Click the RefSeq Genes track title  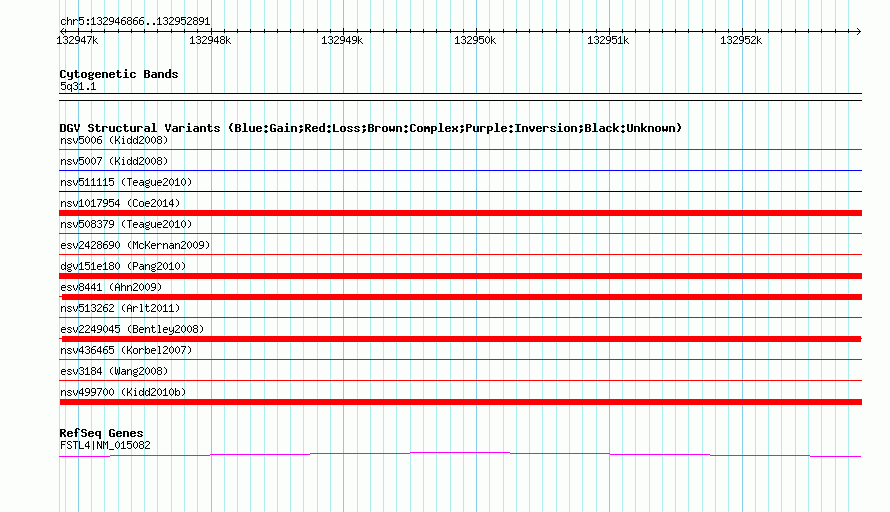click(x=101, y=433)
